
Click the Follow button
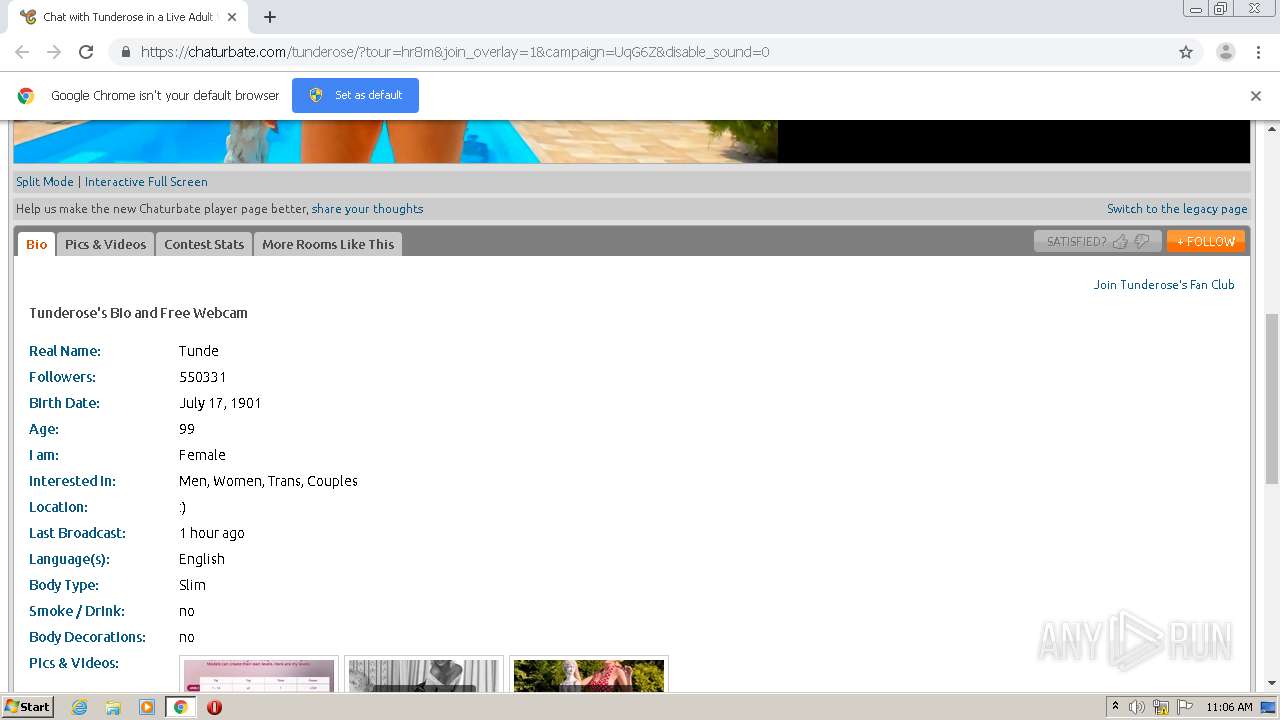(1205, 241)
